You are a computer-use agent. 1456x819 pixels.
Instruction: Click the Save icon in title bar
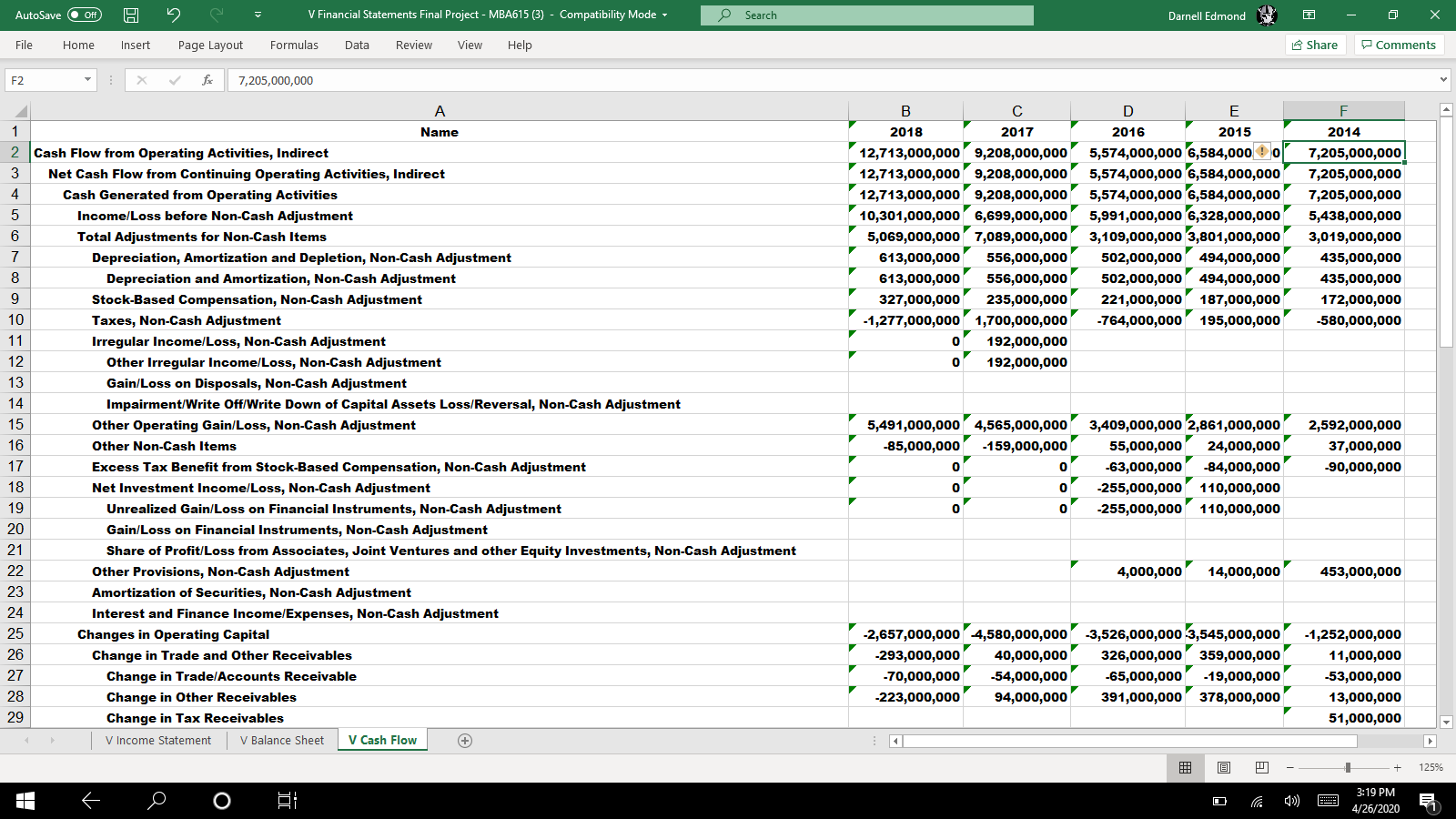[131, 15]
